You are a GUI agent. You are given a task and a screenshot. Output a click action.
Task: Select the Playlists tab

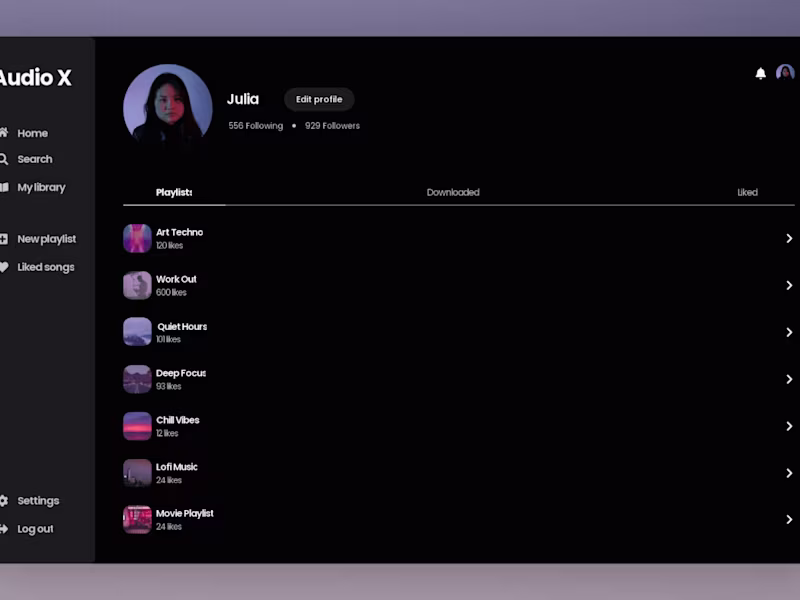pyautogui.click(x=174, y=192)
